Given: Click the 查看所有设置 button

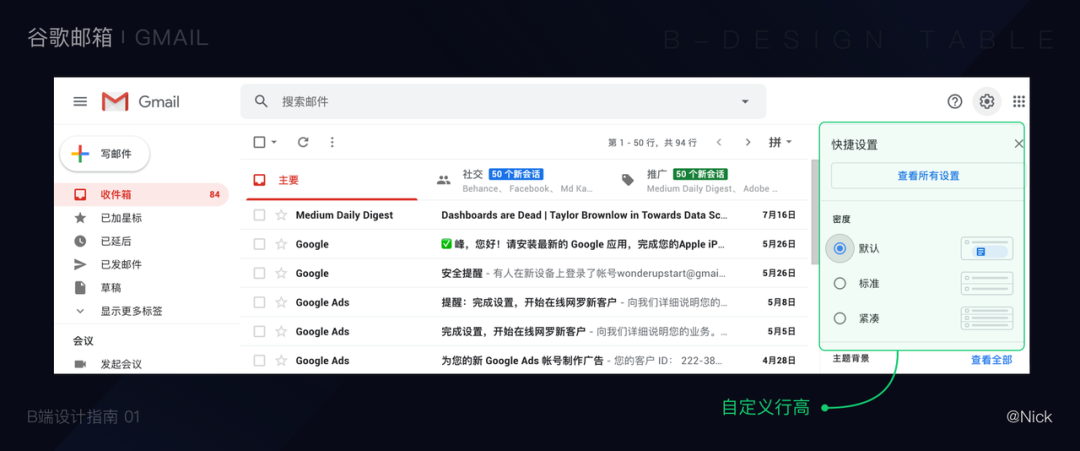Looking at the screenshot, I should [x=928, y=176].
